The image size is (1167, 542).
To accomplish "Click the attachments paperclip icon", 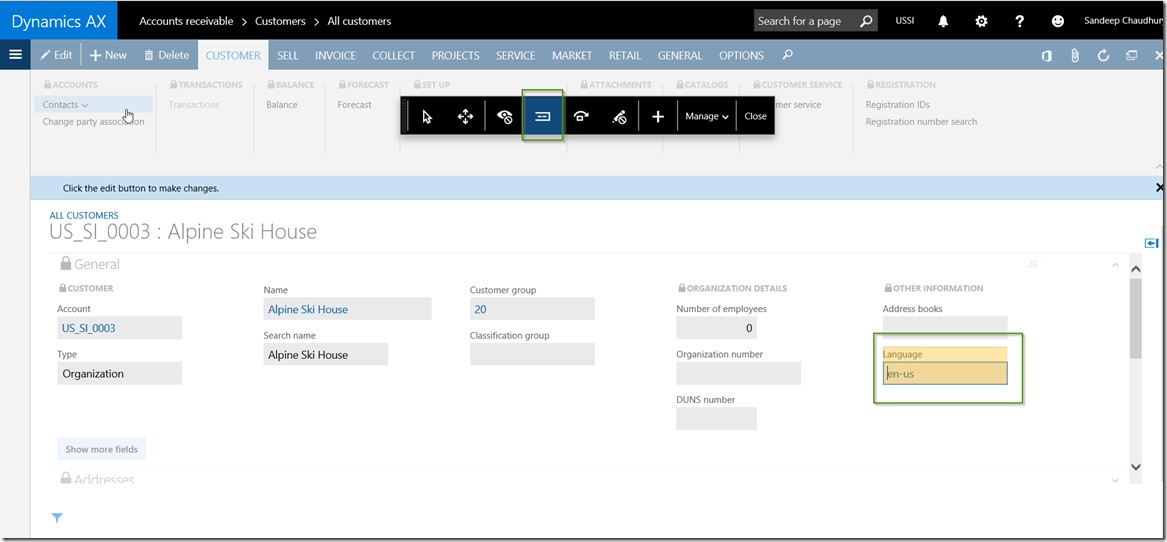I will (1075, 56).
